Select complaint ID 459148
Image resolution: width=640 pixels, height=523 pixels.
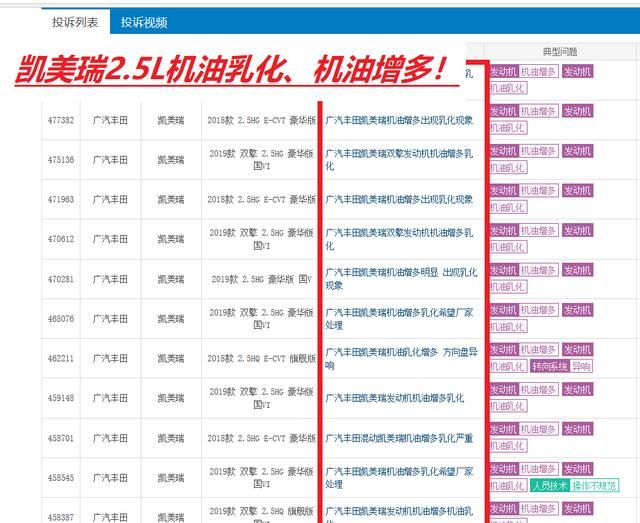(61, 398)
